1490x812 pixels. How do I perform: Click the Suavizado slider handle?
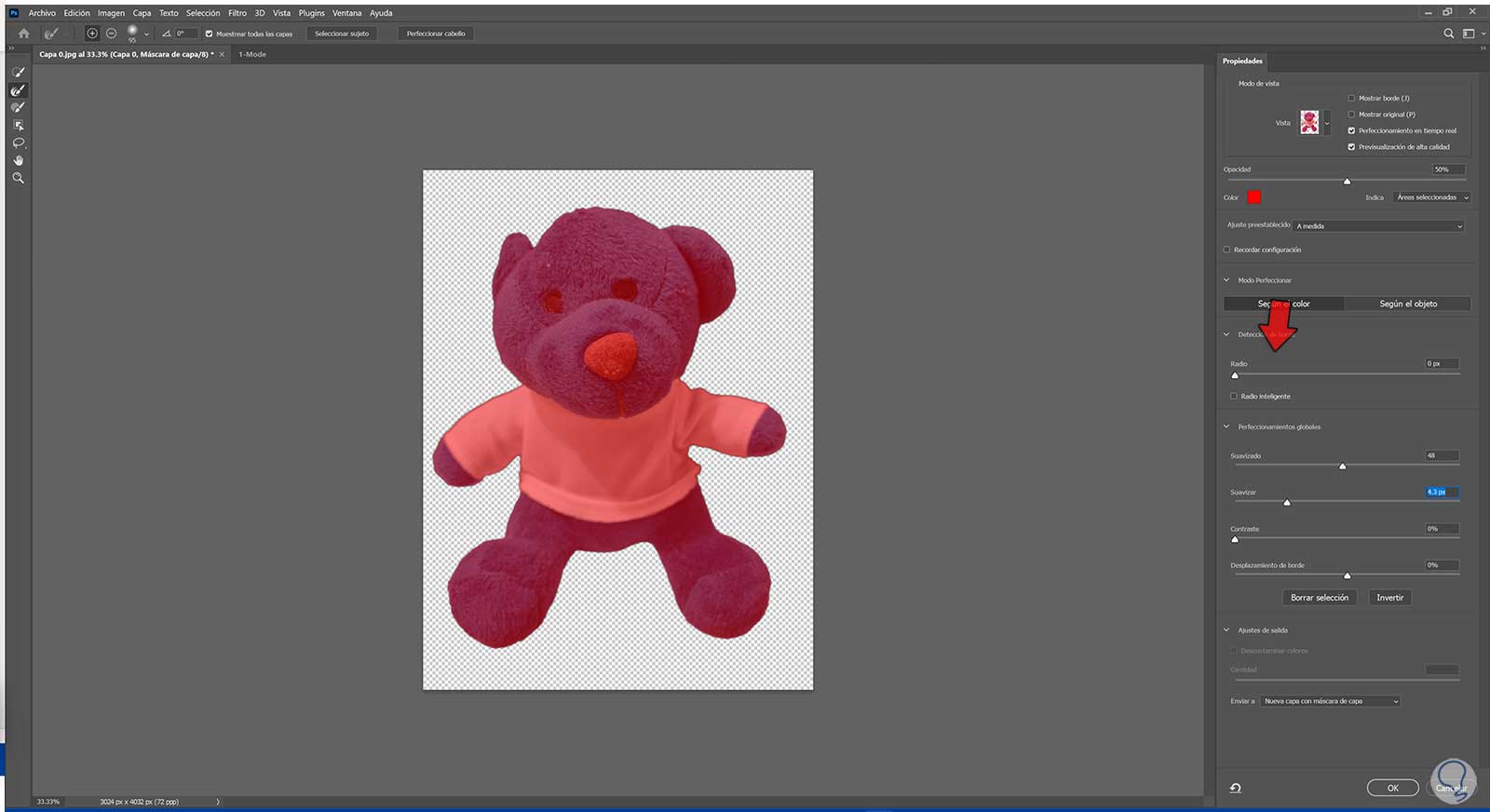coord(1342,466)
